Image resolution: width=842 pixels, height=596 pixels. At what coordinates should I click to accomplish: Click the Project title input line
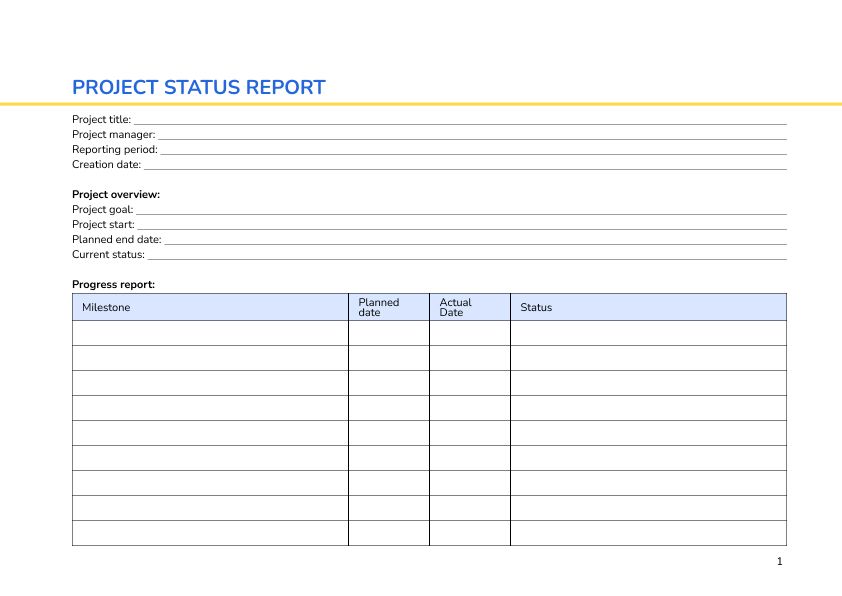click(x=450, y=118)
